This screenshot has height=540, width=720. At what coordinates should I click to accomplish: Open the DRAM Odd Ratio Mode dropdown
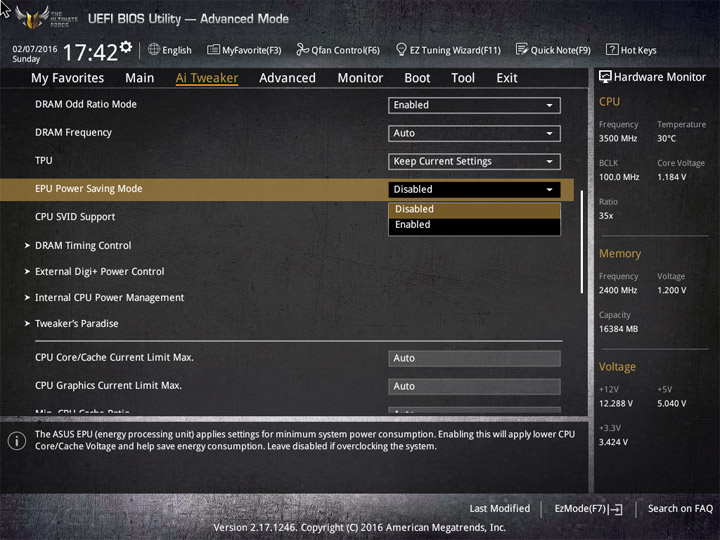coord(474,105)
